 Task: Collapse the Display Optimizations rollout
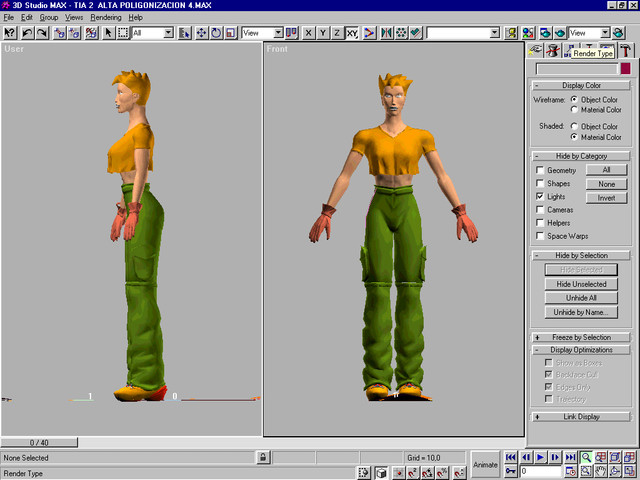581,350
